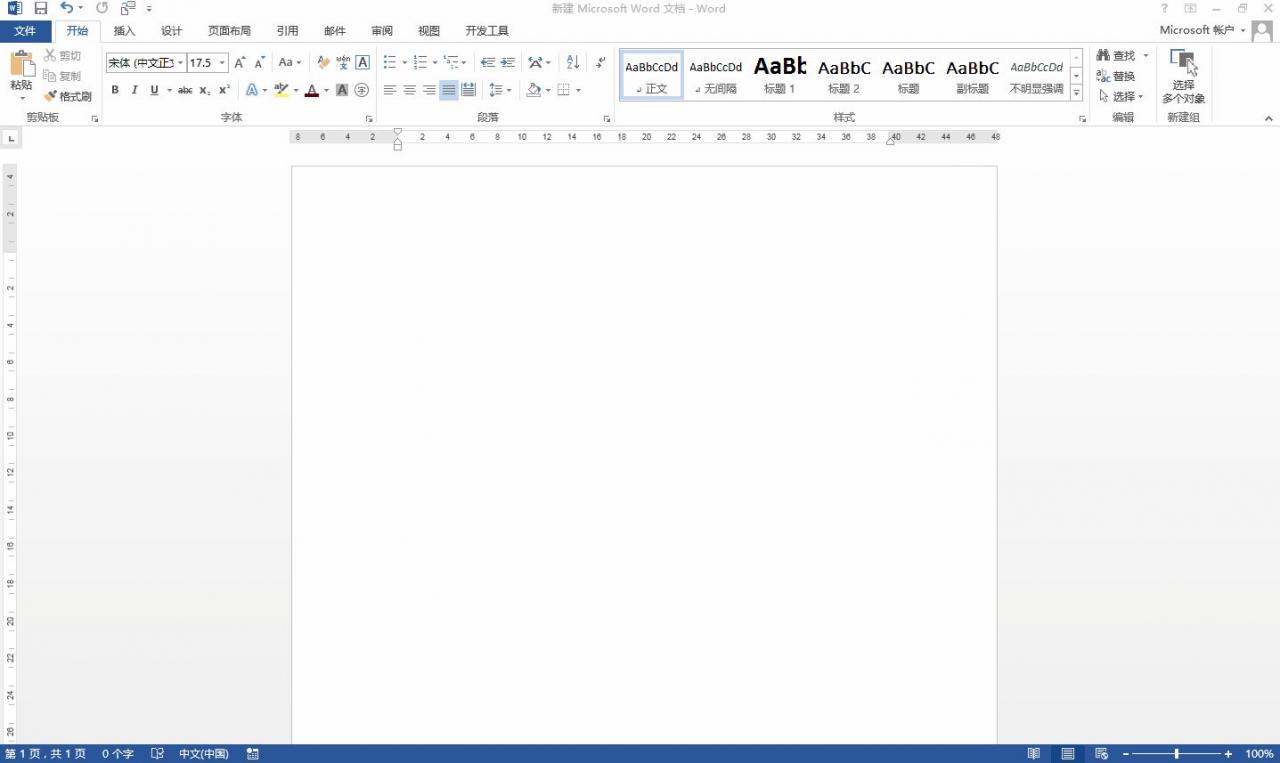Switch to the 审阅 (Review) tab
Viewport: 1280px width, 763px height.
click(382, 31)
